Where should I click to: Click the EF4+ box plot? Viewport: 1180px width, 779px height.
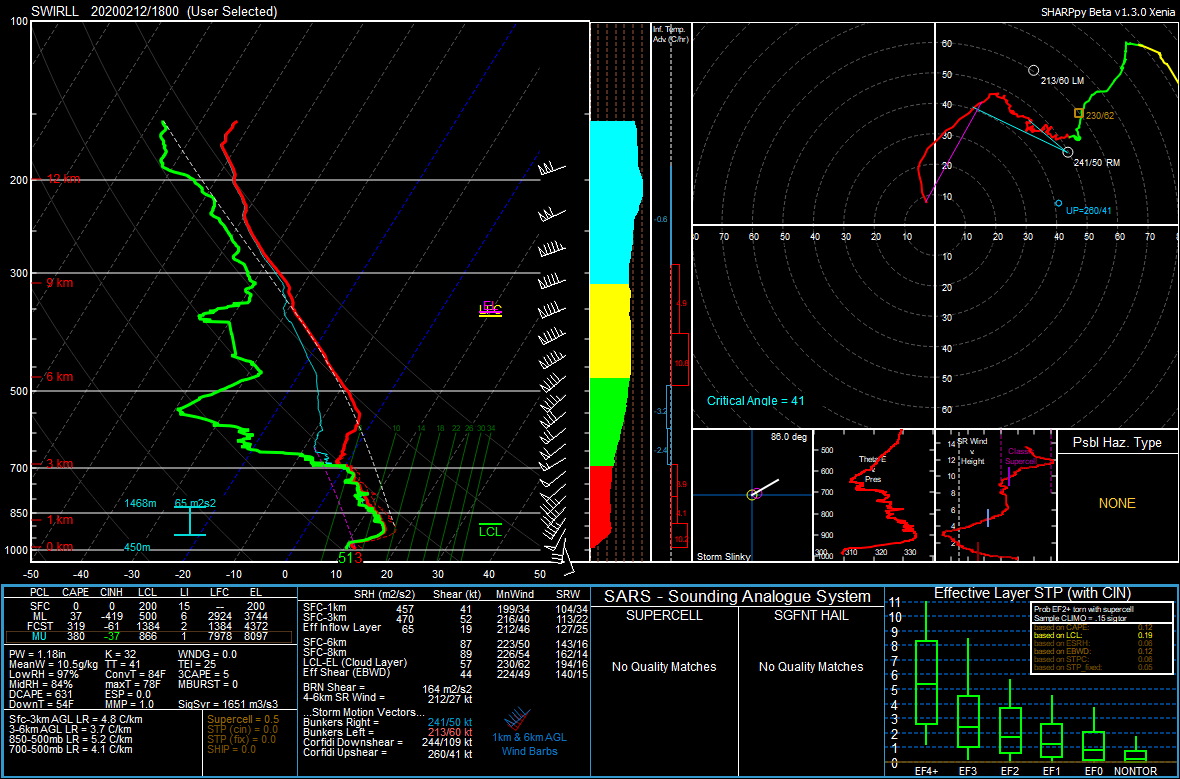tap(926, 675)
